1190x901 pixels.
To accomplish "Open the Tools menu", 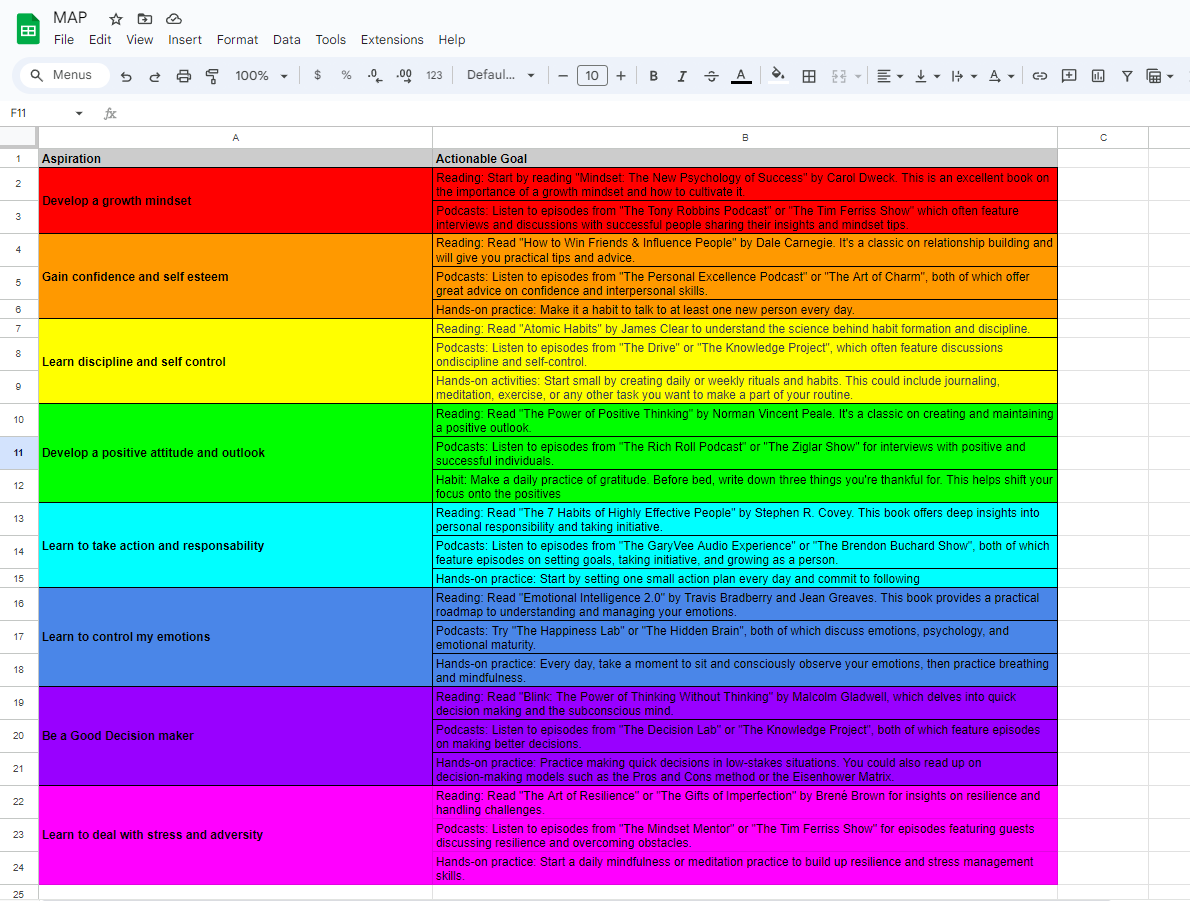I will (330, 39).
